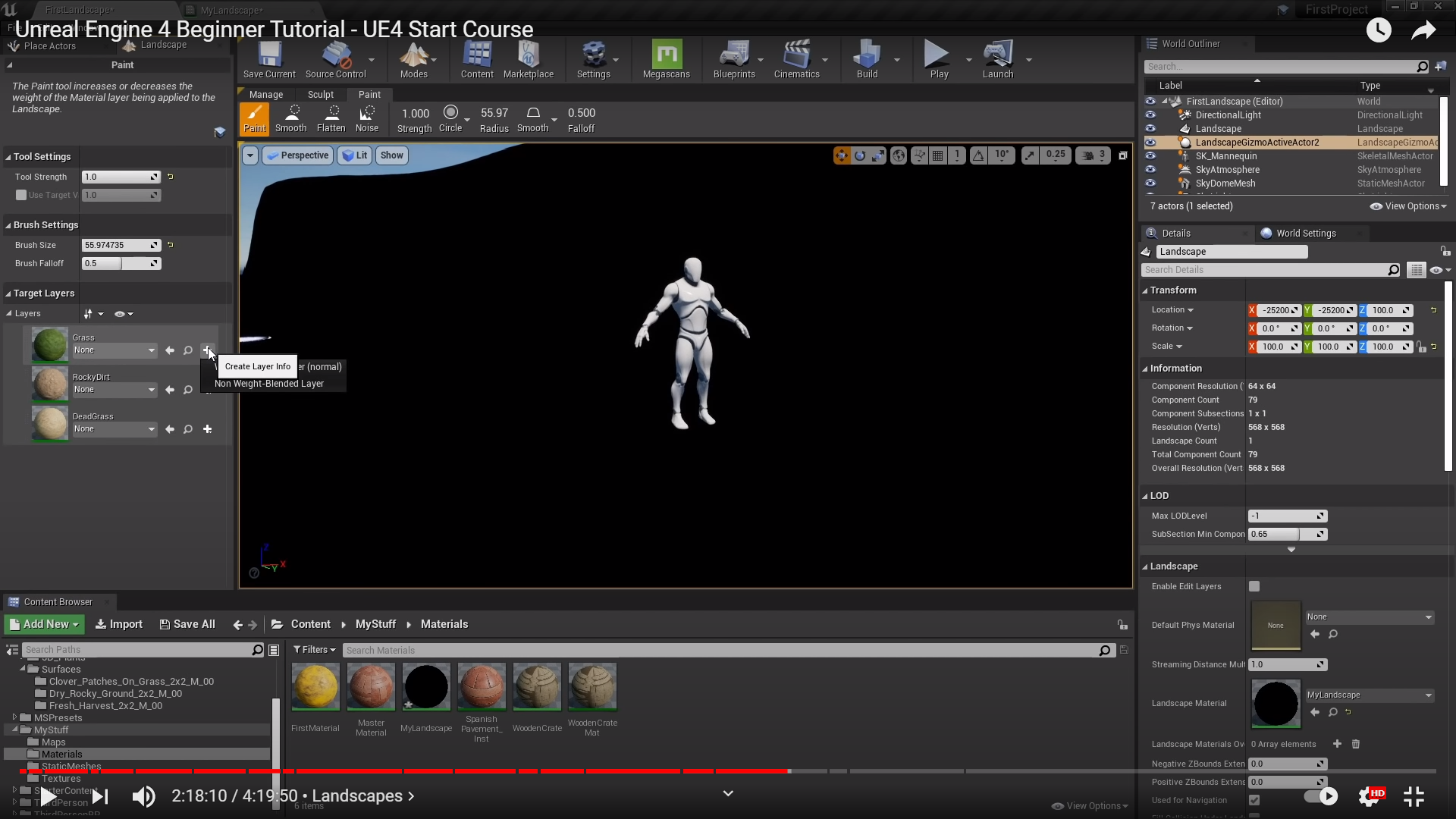This screenshot has width=1456, height=819.
Task: Click the Import button
Action: 119,624
